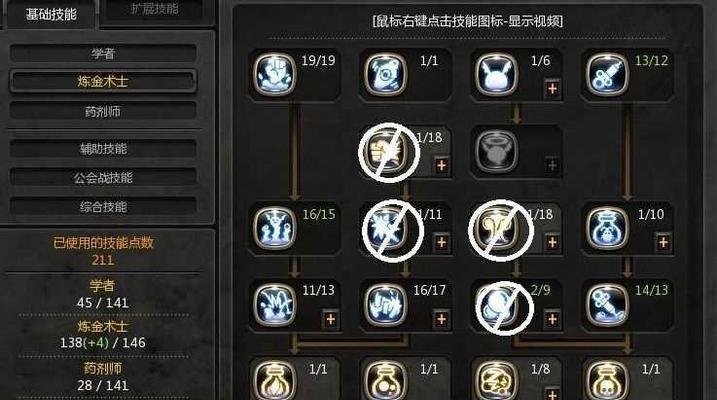This screenshot has height=400, width=717.
Task: Click the skill icon with level 16/15
Action: tap(275, 228)
